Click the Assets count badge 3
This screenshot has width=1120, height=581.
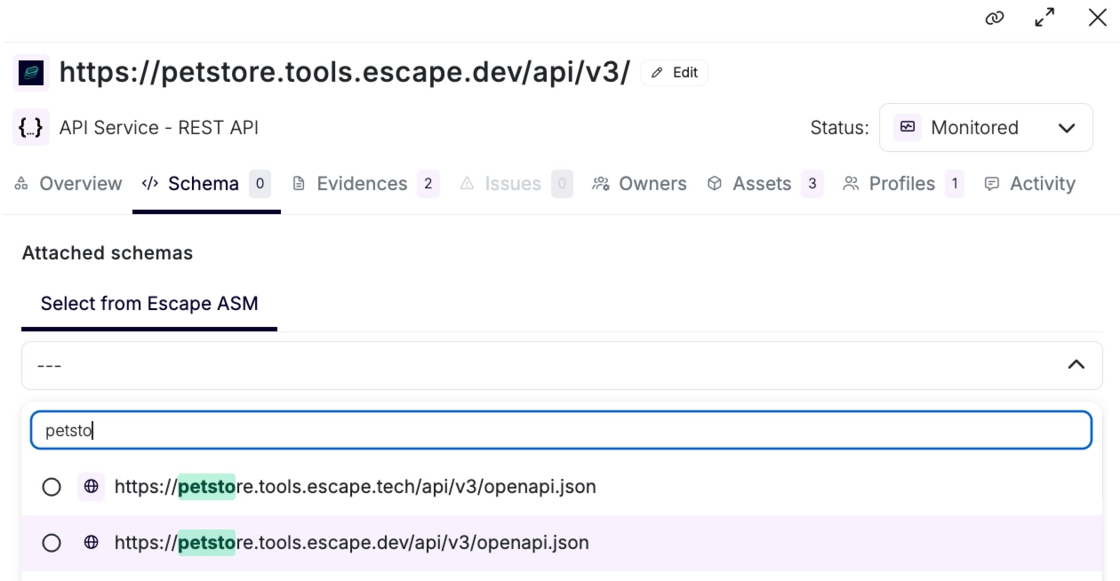(812, 184)
